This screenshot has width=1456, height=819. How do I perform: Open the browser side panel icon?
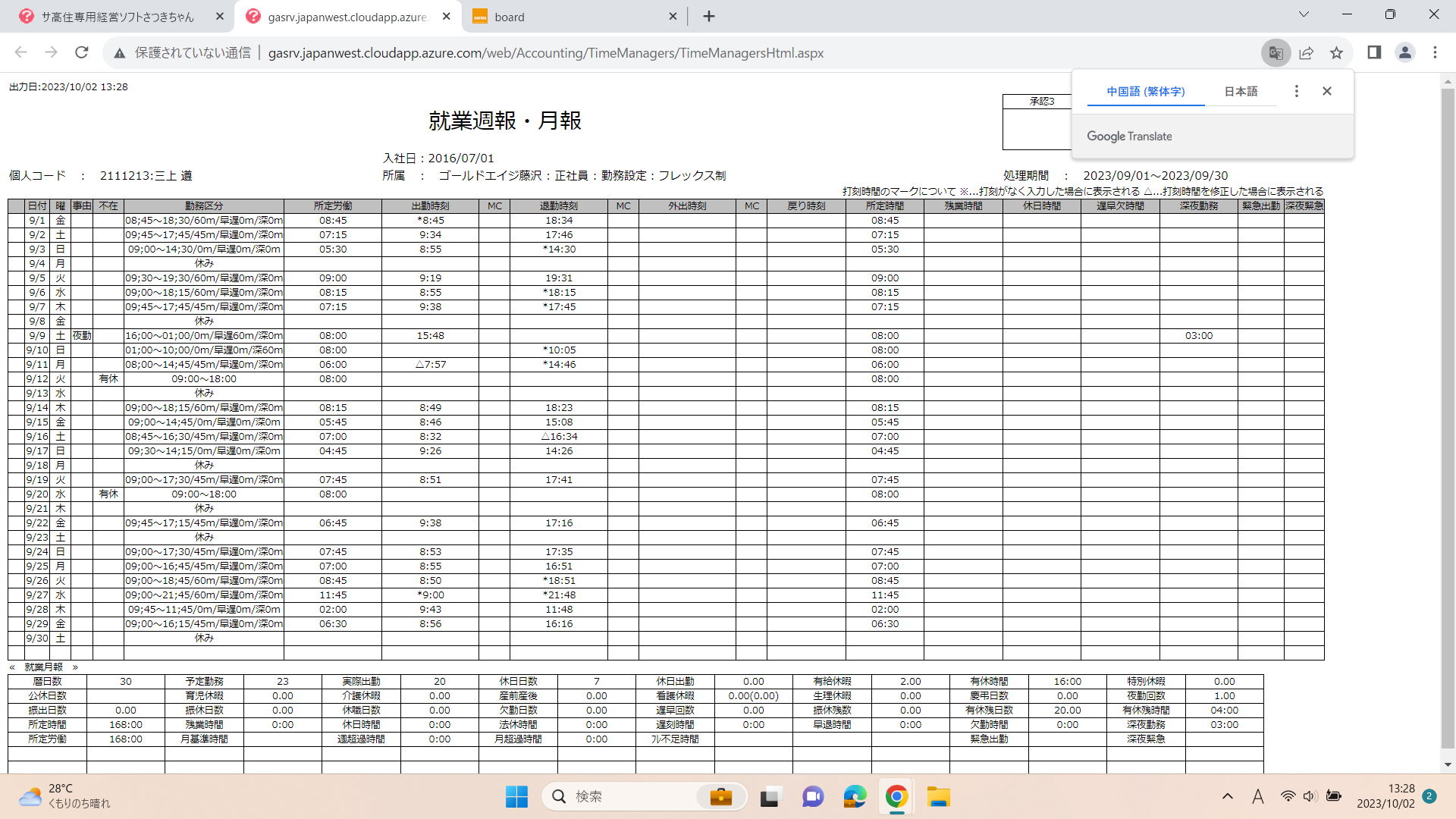(1374, 52)
